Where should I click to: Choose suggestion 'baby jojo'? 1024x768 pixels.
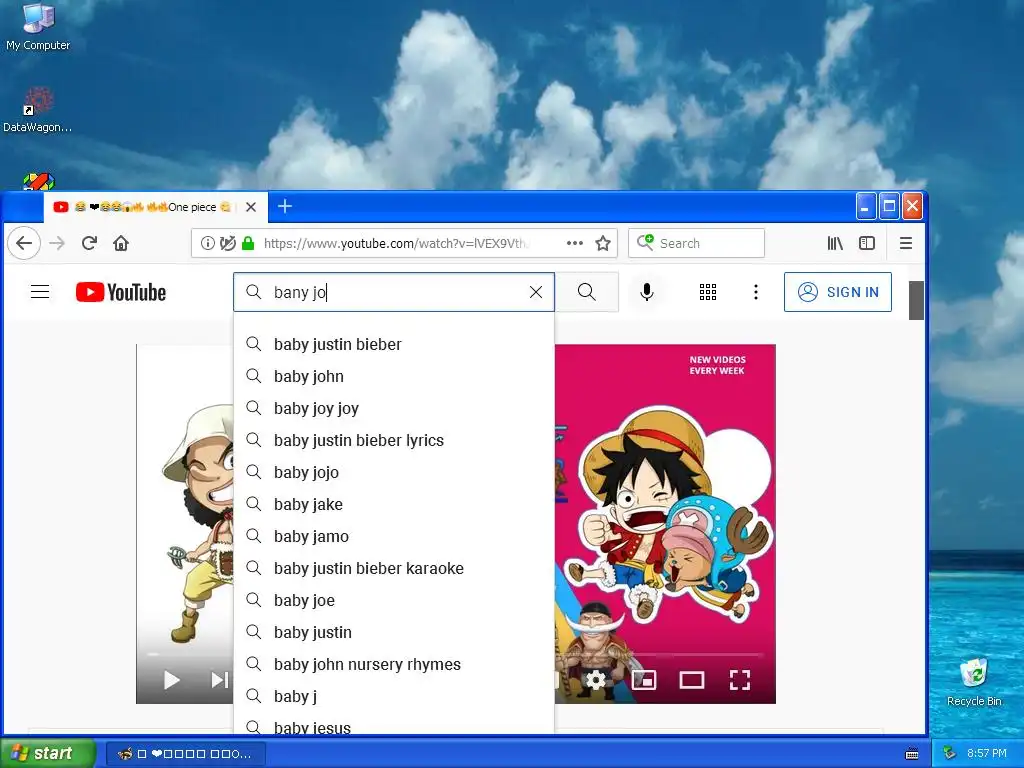coord(394,472)
